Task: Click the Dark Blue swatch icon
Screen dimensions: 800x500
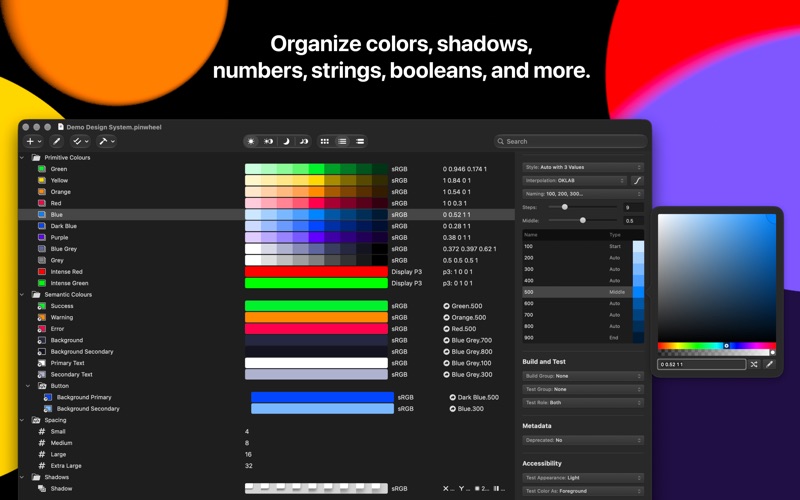Action: (x=42, y=226)
